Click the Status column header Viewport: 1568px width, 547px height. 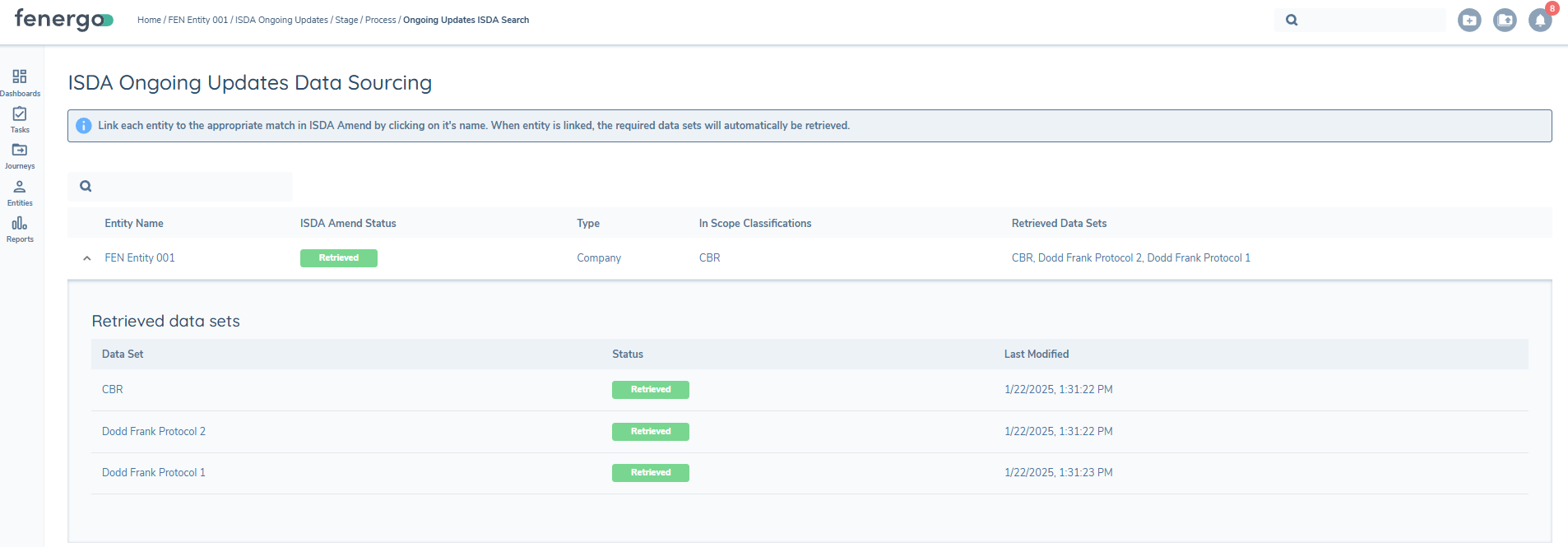pos(628,355)
